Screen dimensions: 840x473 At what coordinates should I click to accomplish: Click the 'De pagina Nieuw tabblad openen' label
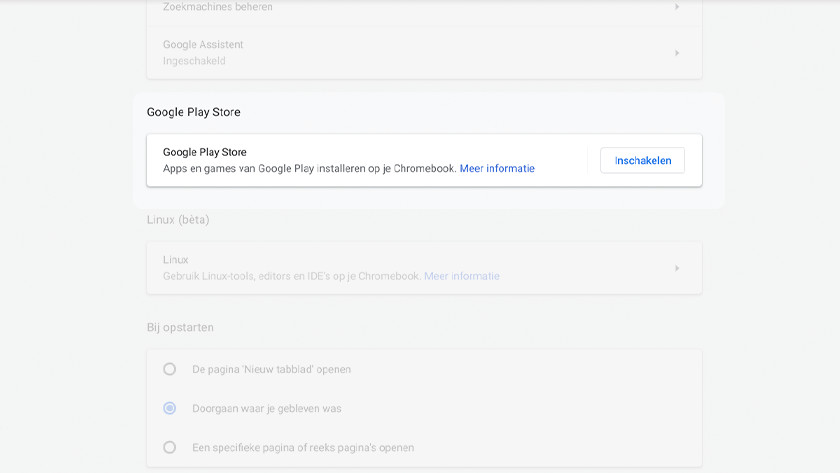tap(271, 369)
